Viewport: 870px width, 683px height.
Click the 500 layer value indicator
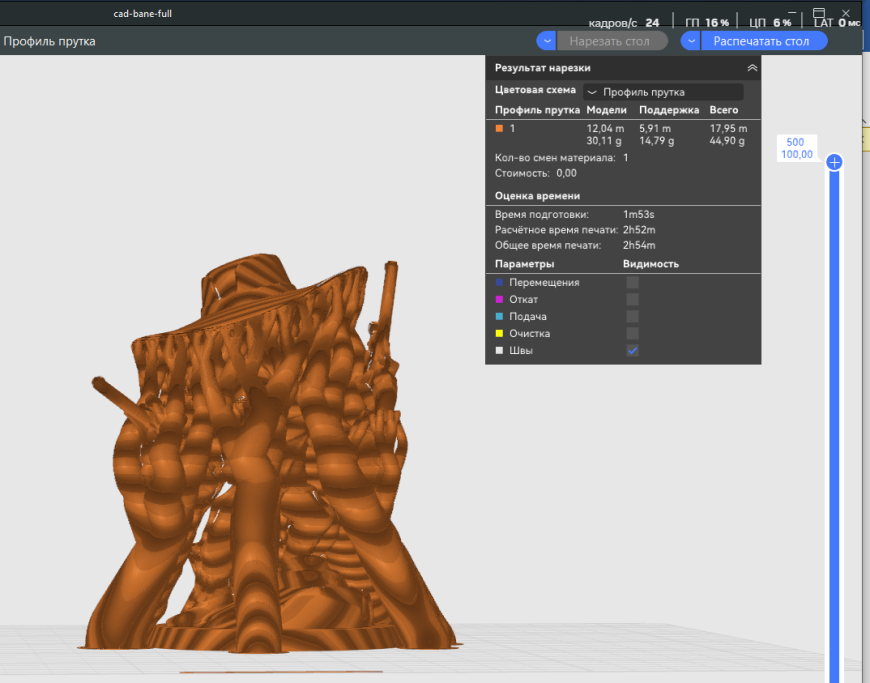tap(795, 143)
